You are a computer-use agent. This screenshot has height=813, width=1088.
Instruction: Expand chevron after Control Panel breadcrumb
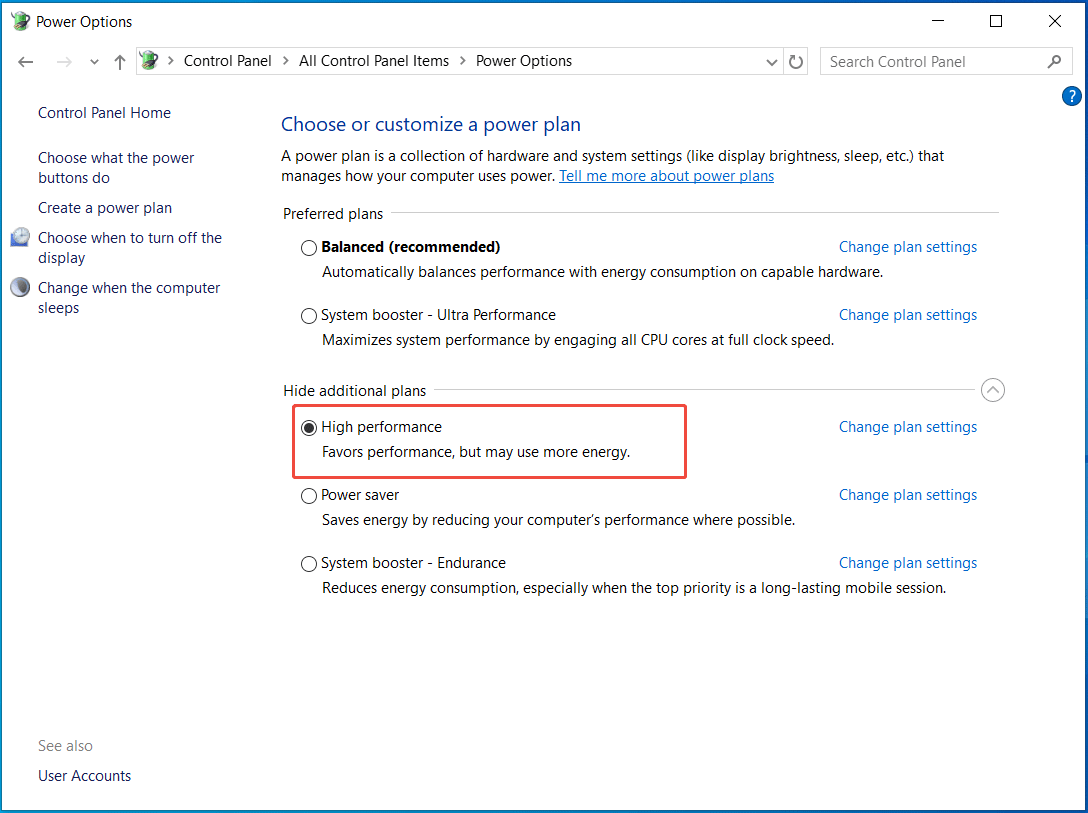pos(285,61)
